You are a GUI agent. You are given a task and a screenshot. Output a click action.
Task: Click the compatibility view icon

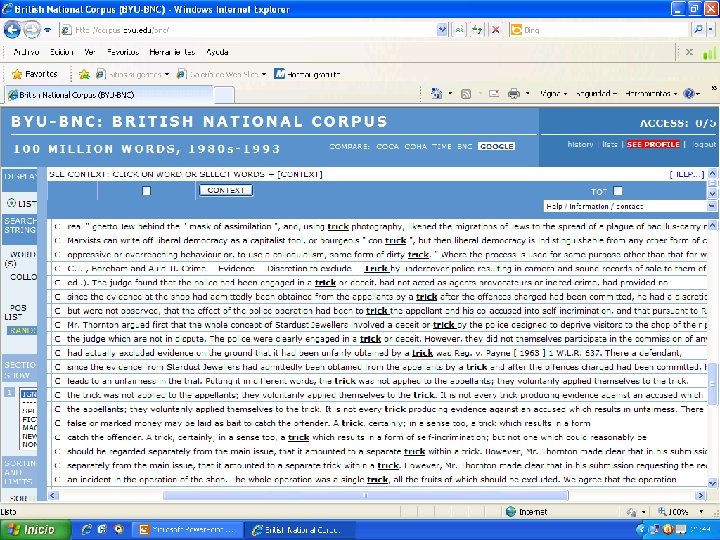point(459,30)
